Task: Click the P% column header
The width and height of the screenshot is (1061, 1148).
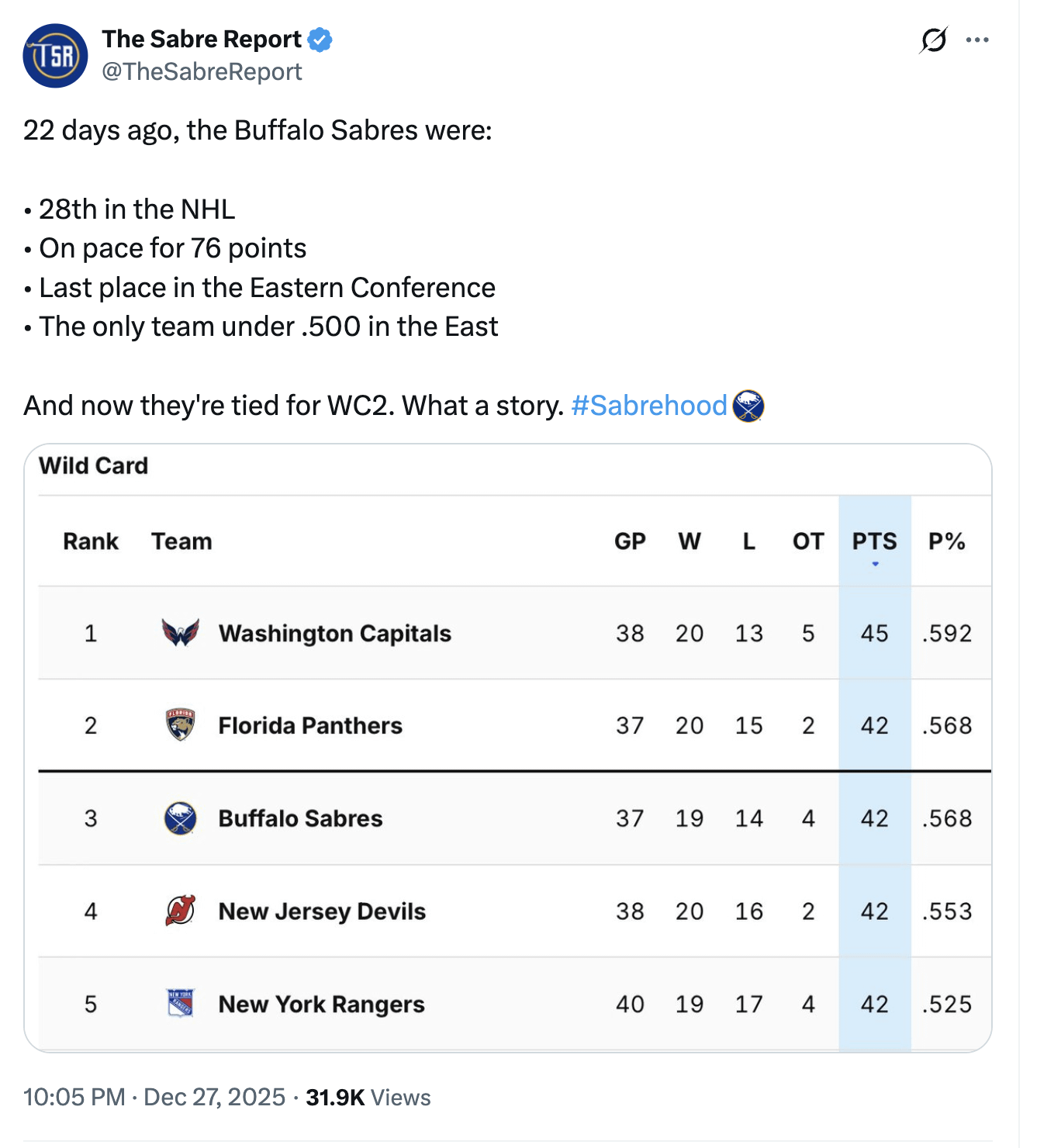Action: (946, 541)
